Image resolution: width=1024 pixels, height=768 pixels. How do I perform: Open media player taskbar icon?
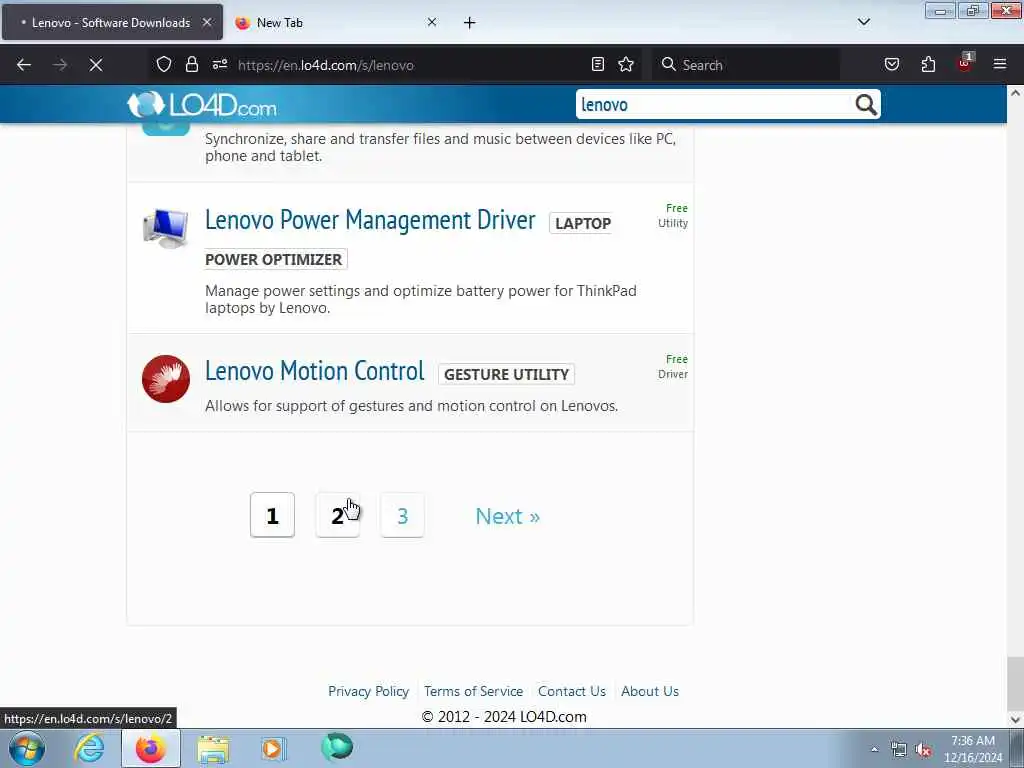pyautogui.click(x=274, y=749)
